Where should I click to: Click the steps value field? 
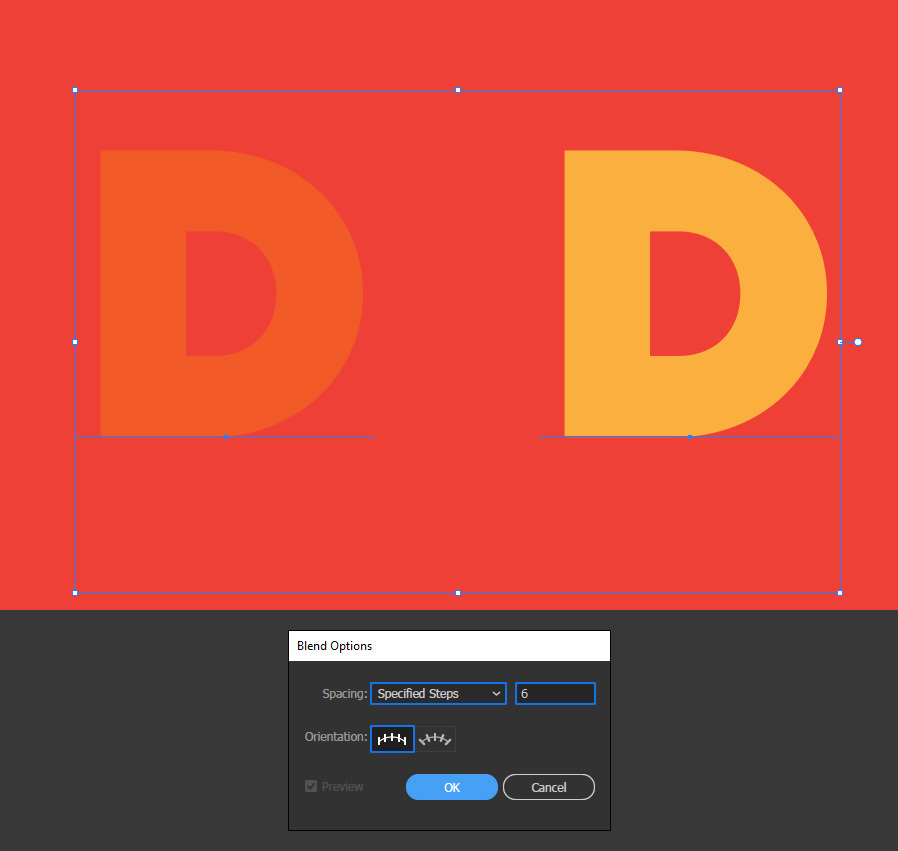tap(555, 694)
